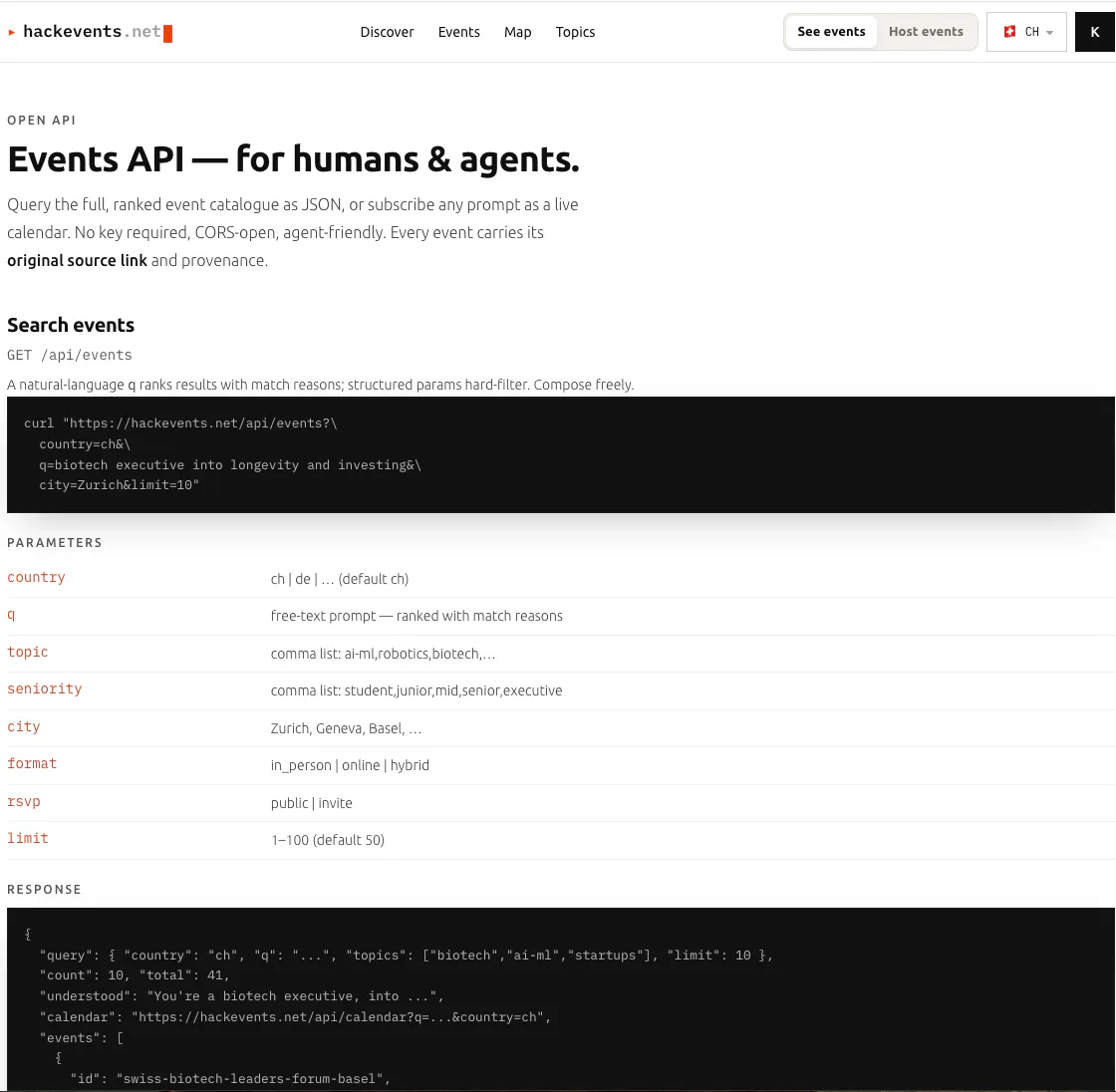Open the CH country dropdown
The image size is (1116, 1092).
pyautogui.click(x=1026, y=32)
